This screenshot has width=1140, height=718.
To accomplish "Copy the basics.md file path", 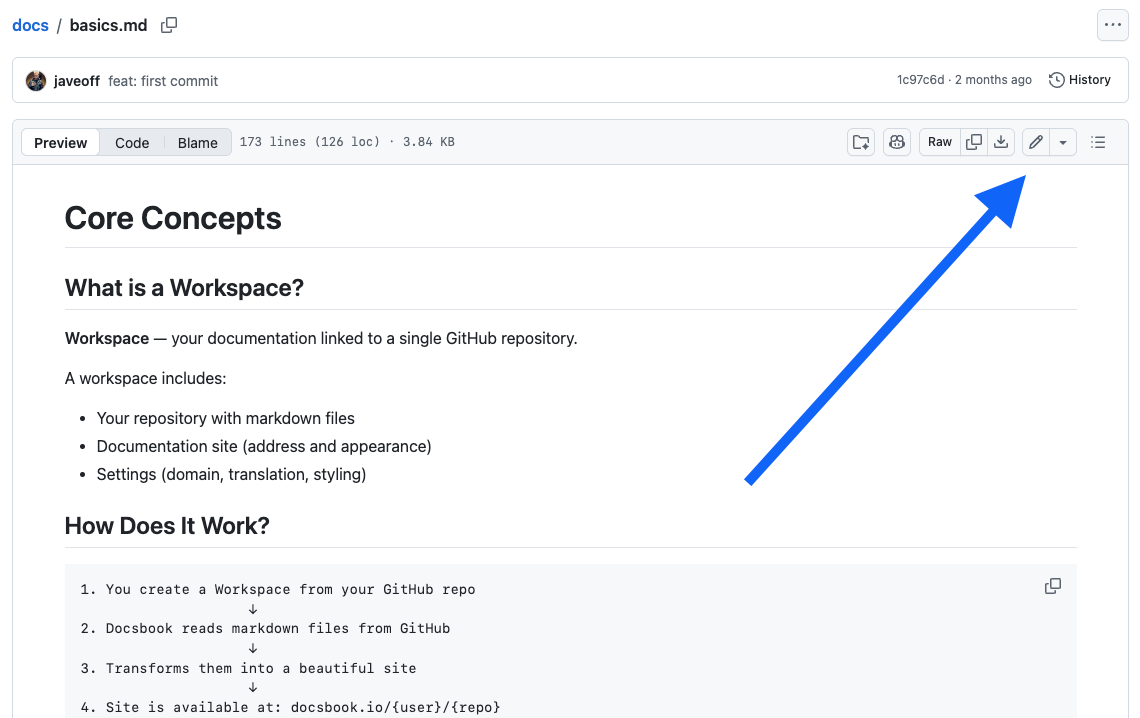I will (169, 25).
